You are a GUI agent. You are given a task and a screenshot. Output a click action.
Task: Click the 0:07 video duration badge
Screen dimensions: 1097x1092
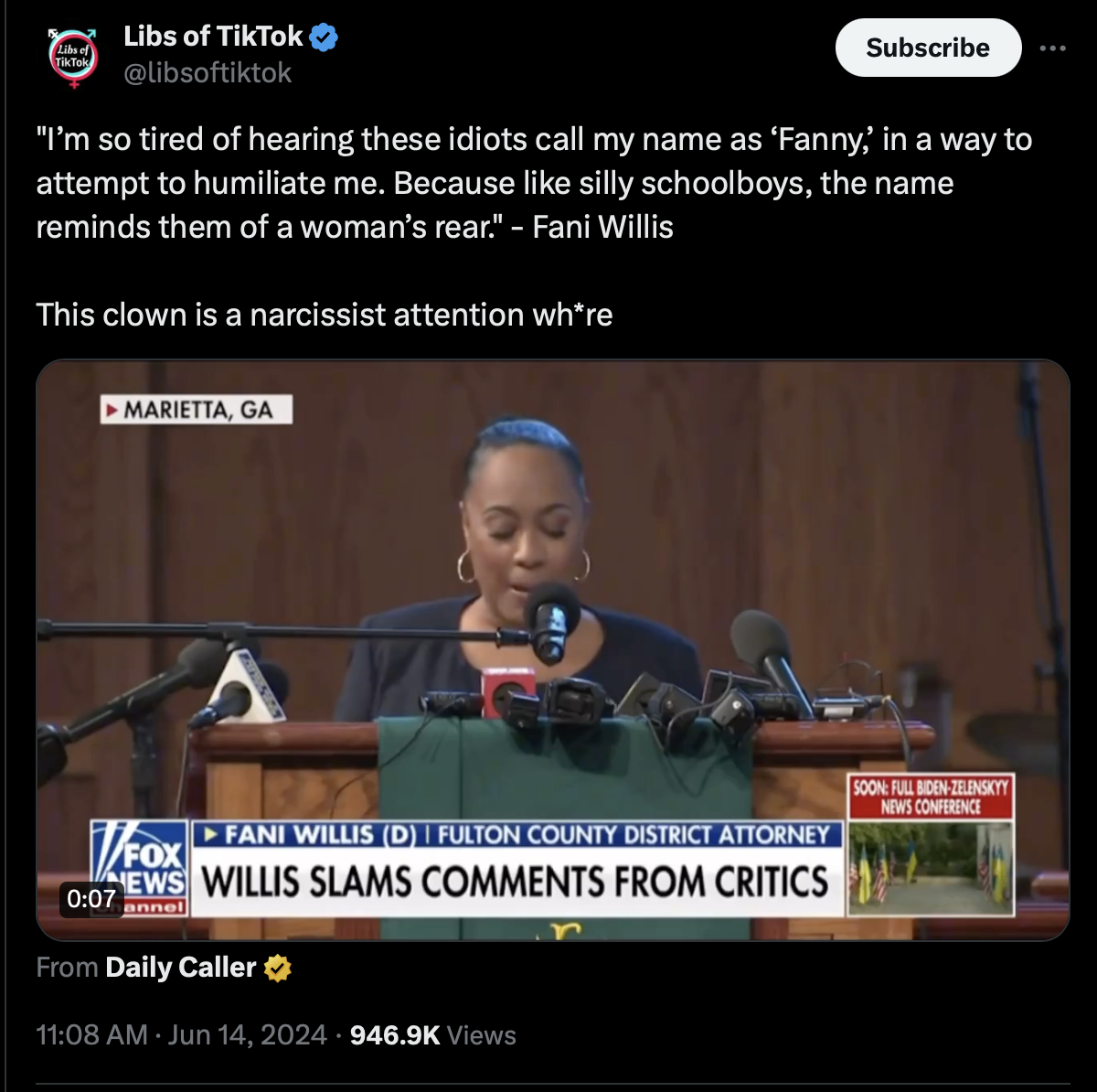tap(91, 898)
